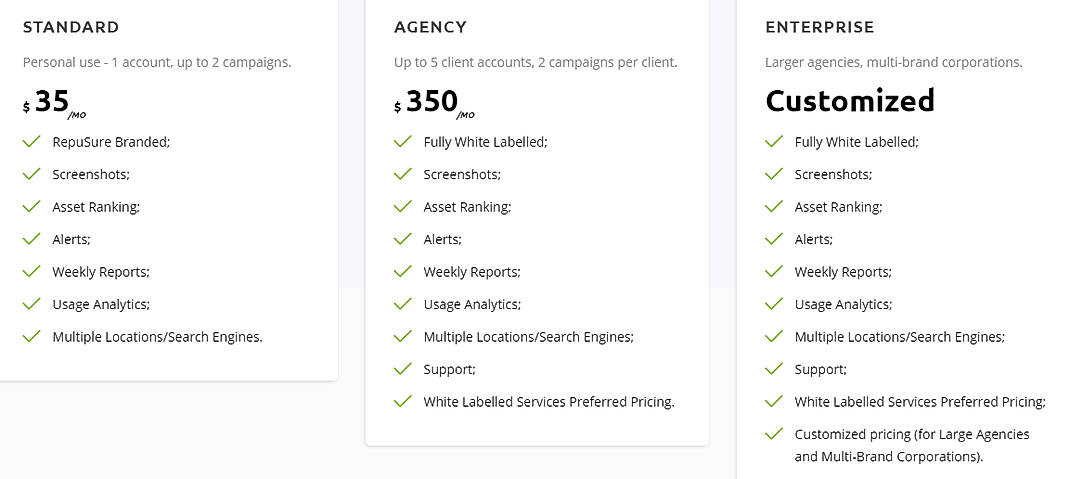
Task: Click checkmark next to Agency plan Support
Action: [403, 369]
